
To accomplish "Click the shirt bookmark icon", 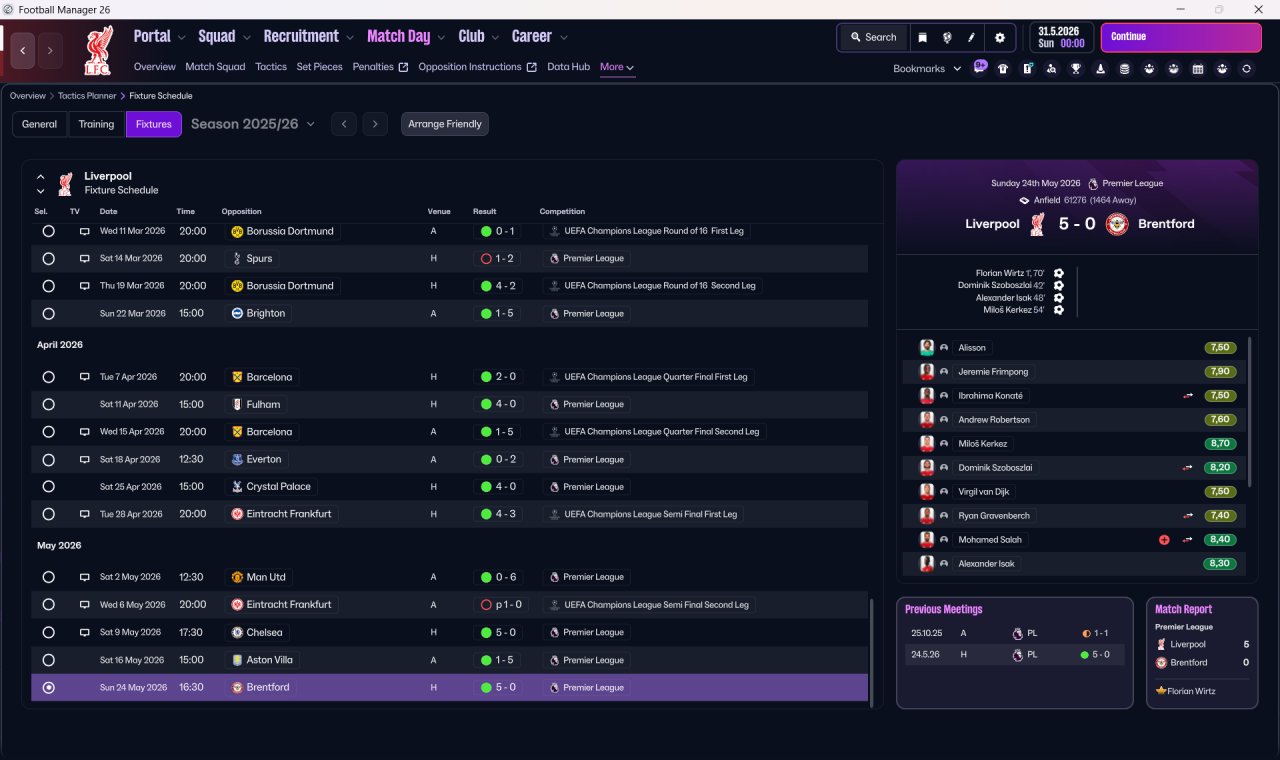I will click(x=1003, y=69).
